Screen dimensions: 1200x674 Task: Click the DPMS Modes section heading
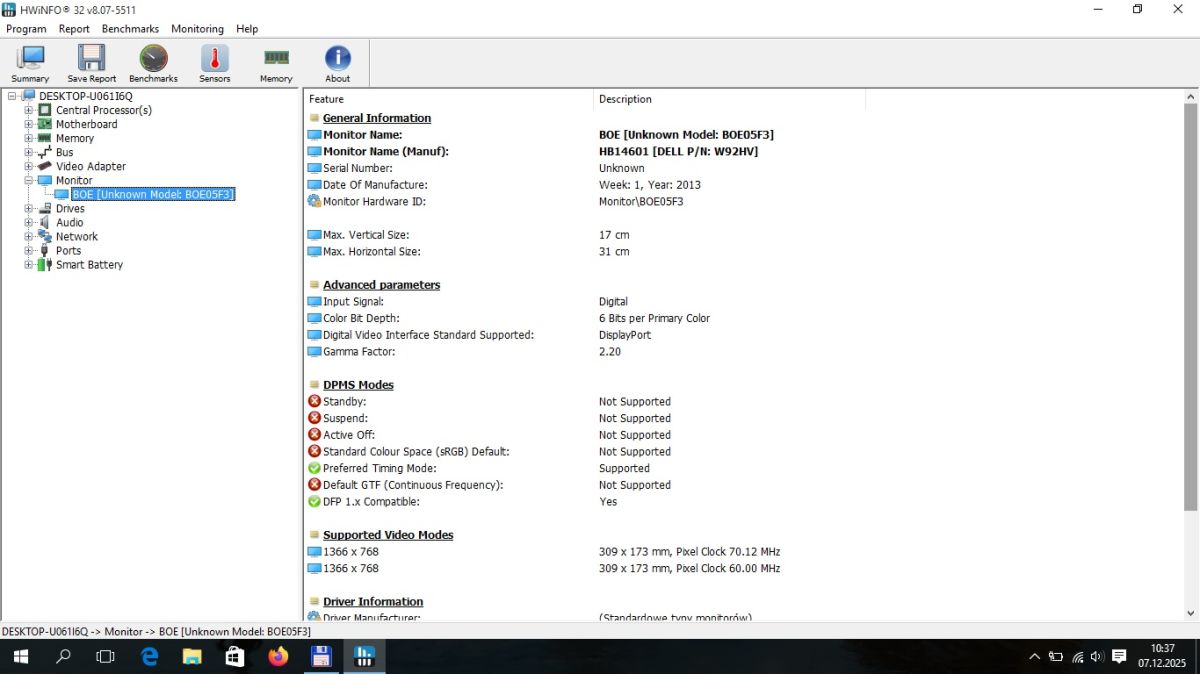coord(358,385)
